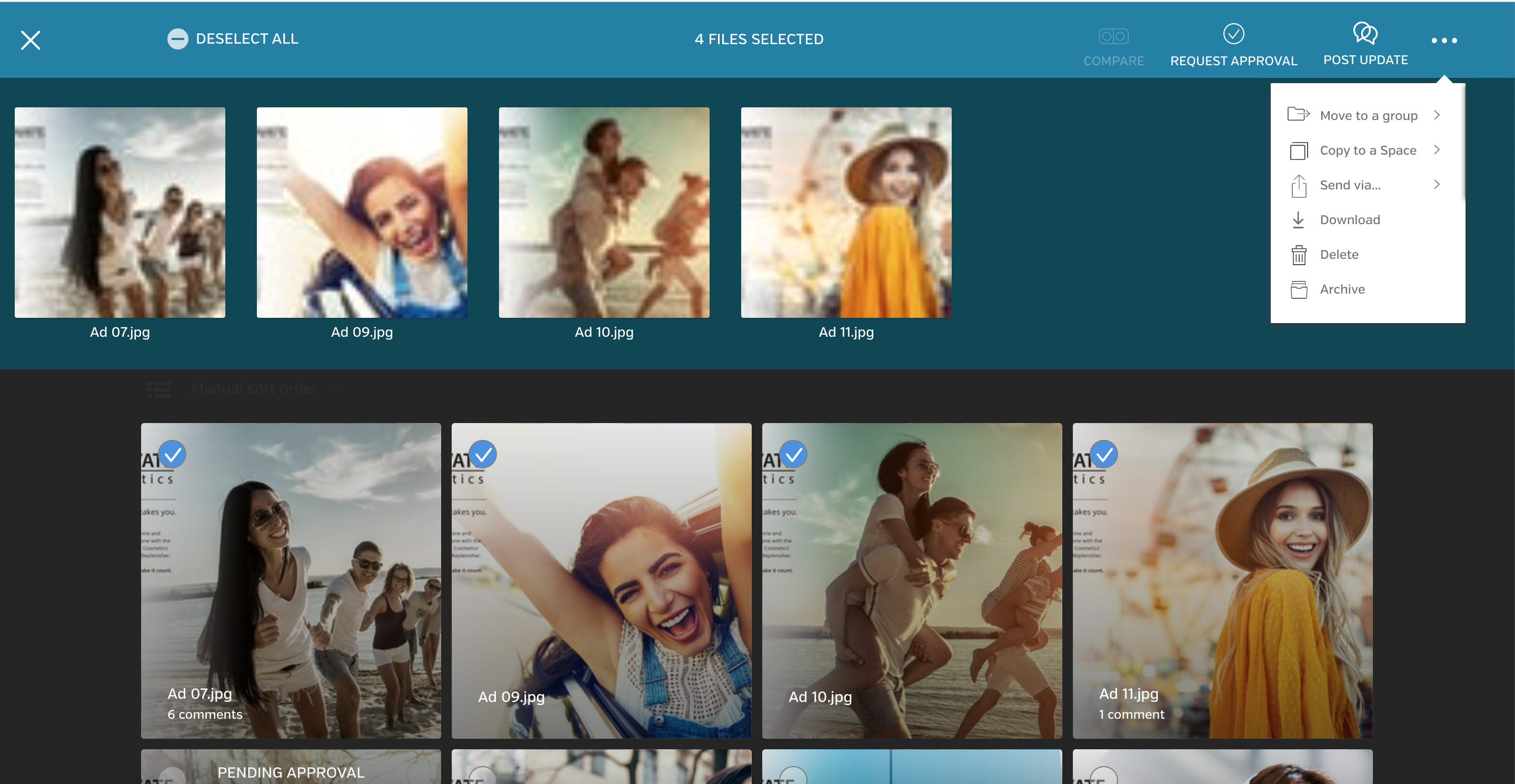Open Ad 10.jpg selected preview thumbnail
1515x784 pixels.
click(x=604, y=212)
